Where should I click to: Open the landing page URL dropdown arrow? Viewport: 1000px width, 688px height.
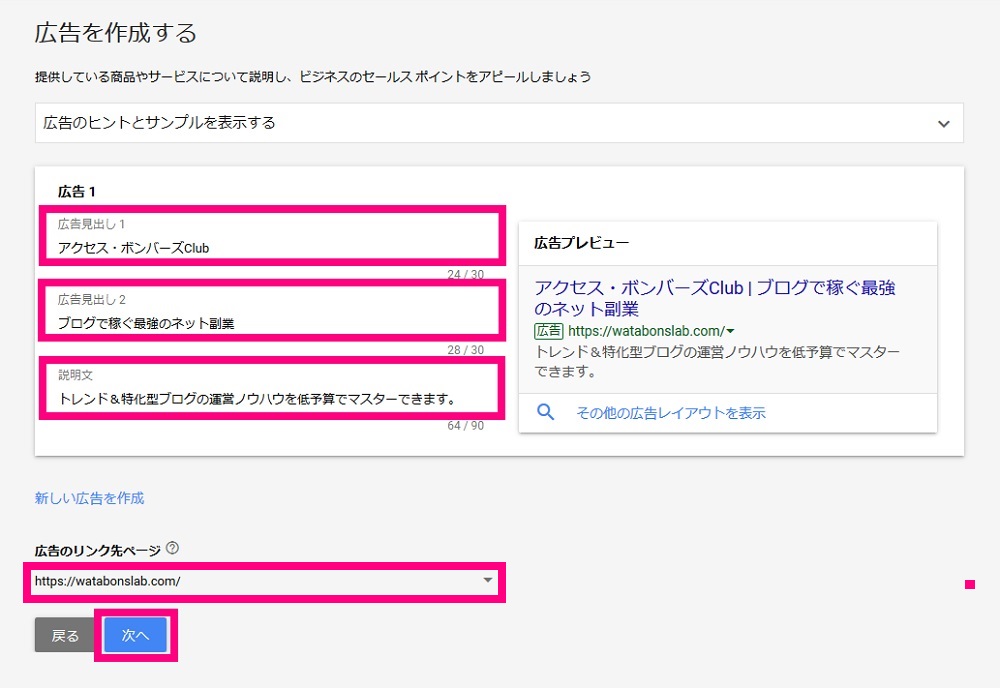[487, 580]
